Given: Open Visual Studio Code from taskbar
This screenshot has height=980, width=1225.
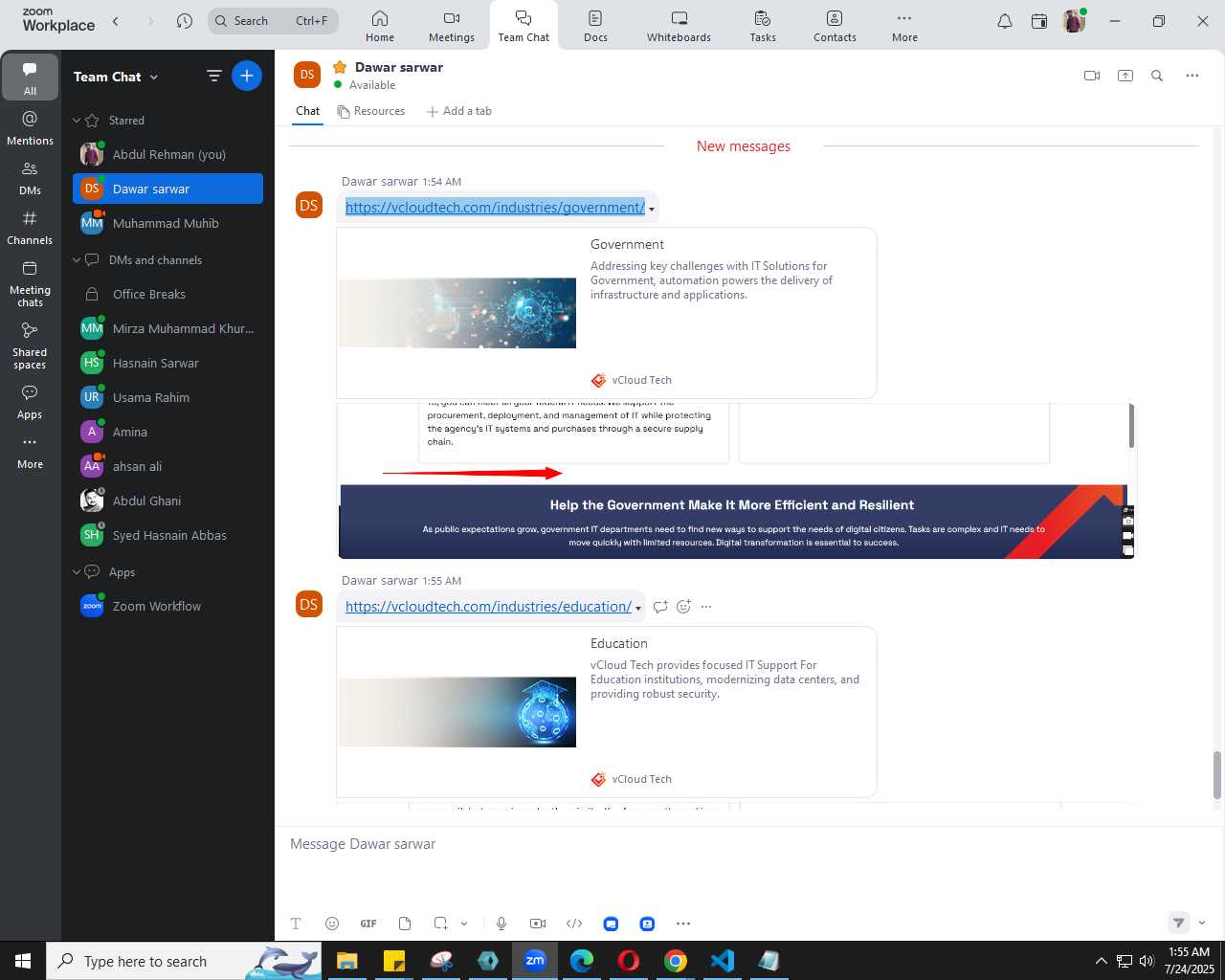Looking at the screenshot, I should pyautogui.click(x=723, y=961).
